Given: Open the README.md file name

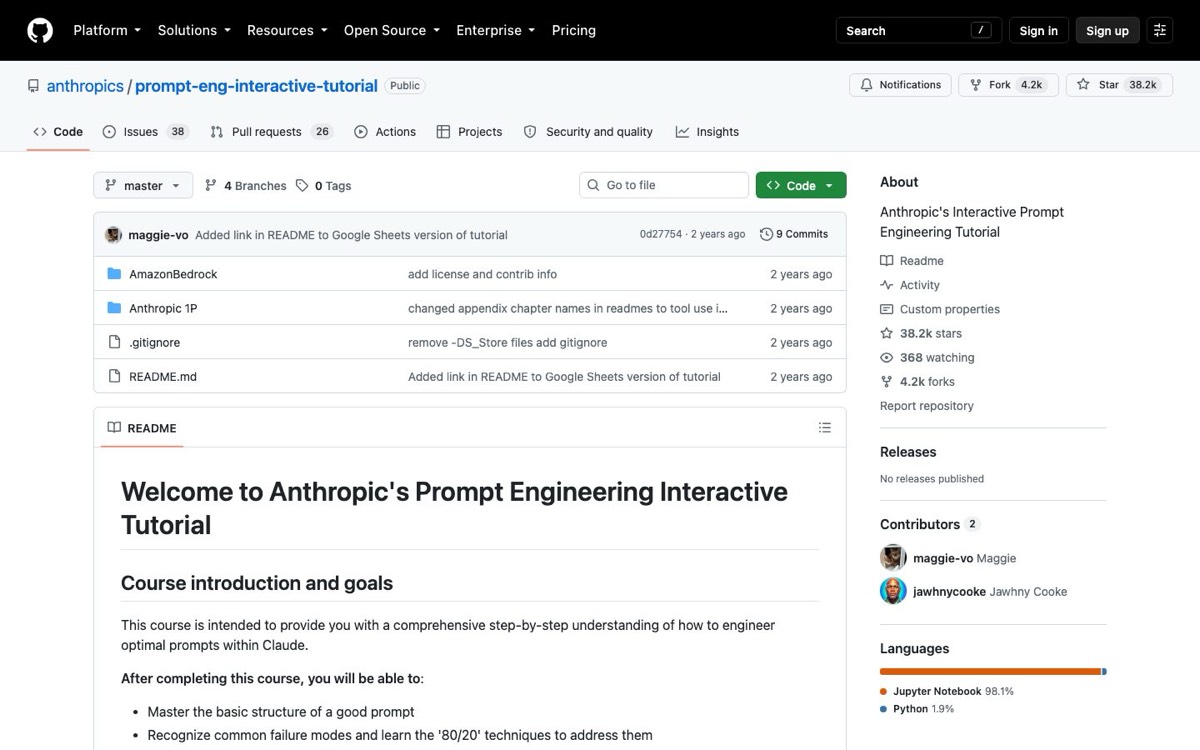Looking at the screenshot, I should [x=163, y=376].
